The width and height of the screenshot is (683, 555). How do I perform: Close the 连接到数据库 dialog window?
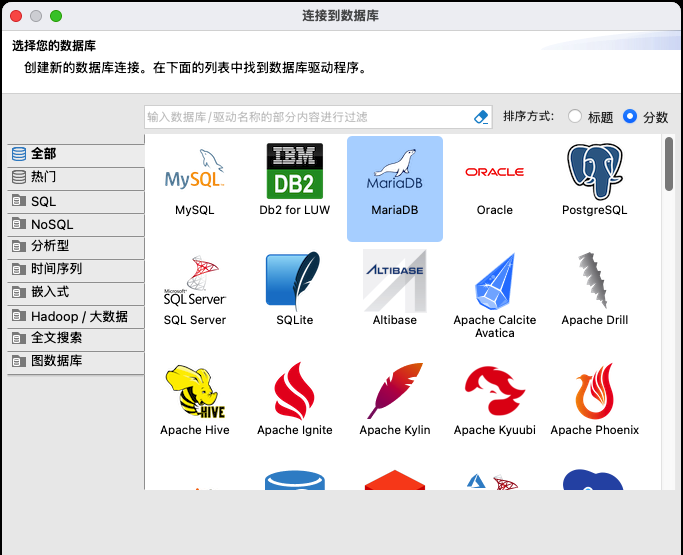(16, 16)
